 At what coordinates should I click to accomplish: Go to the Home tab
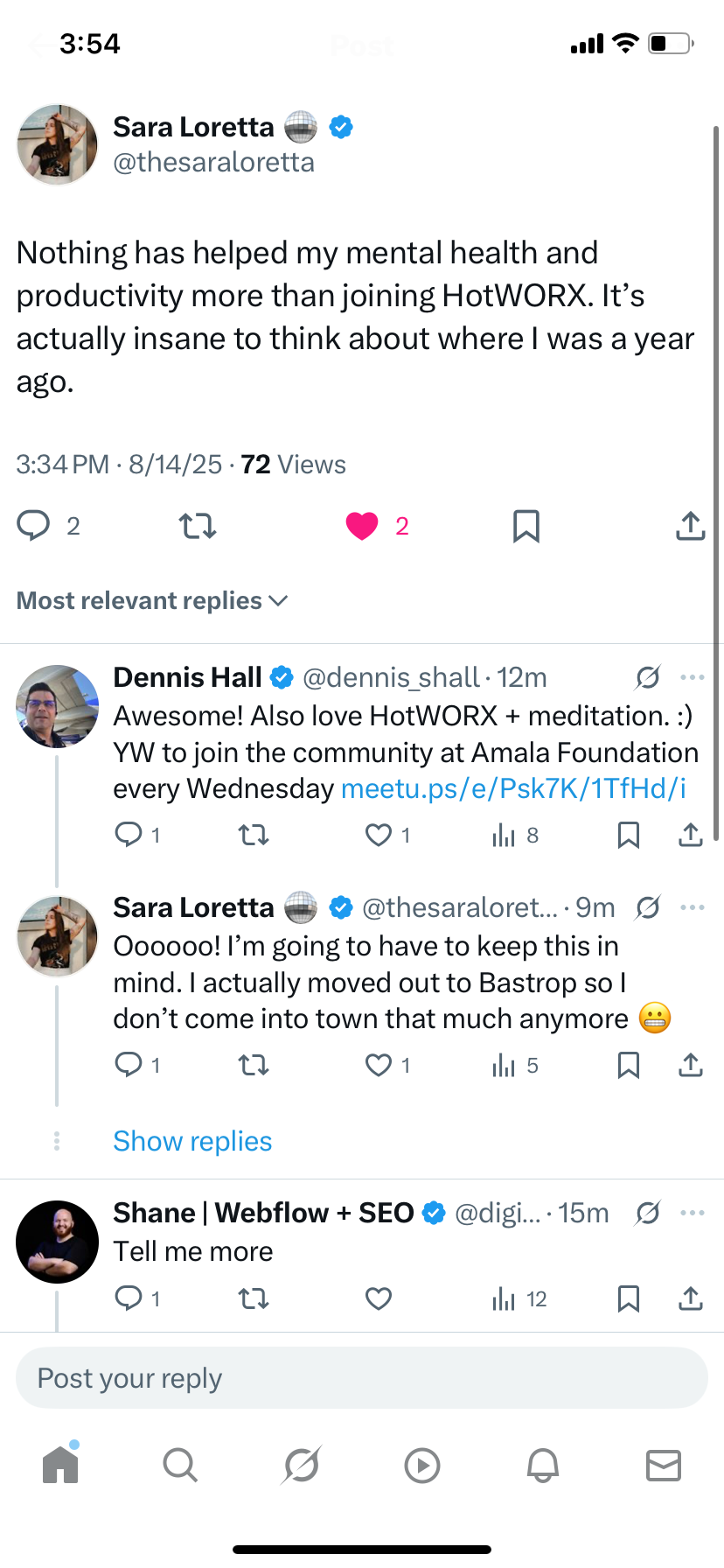tap(60, 1465)
